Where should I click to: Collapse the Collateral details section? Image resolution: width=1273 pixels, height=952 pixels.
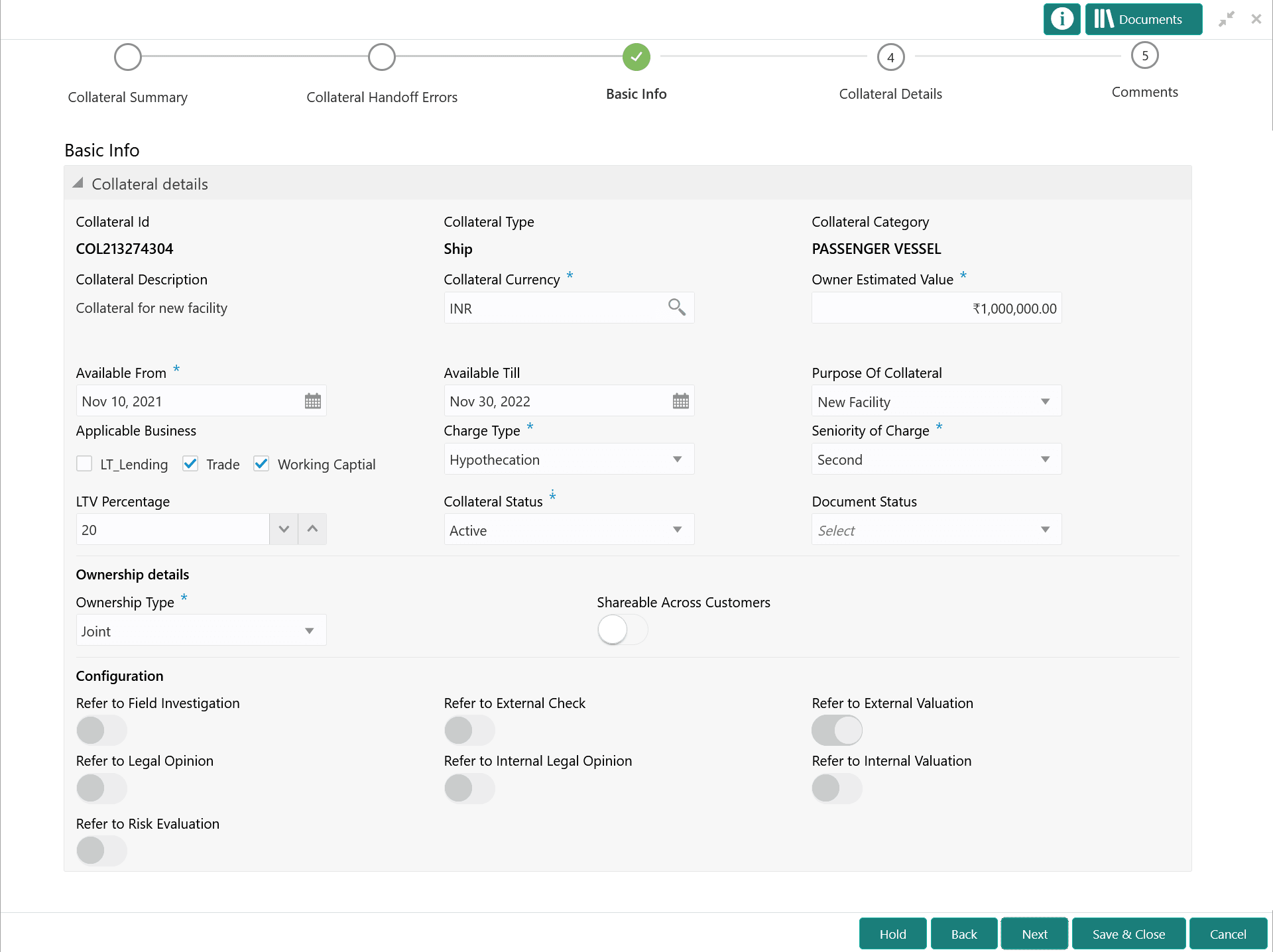click(x=78, y=184)
